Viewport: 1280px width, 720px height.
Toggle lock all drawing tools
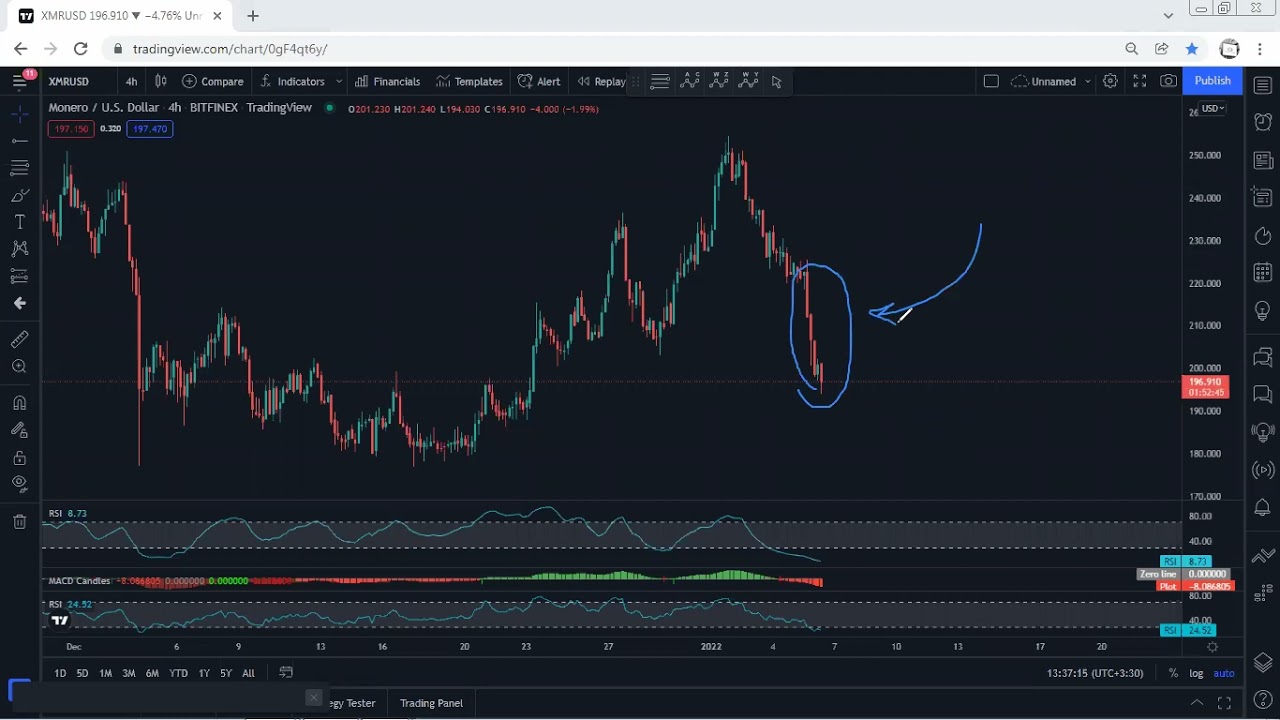[x=19, y=457]
